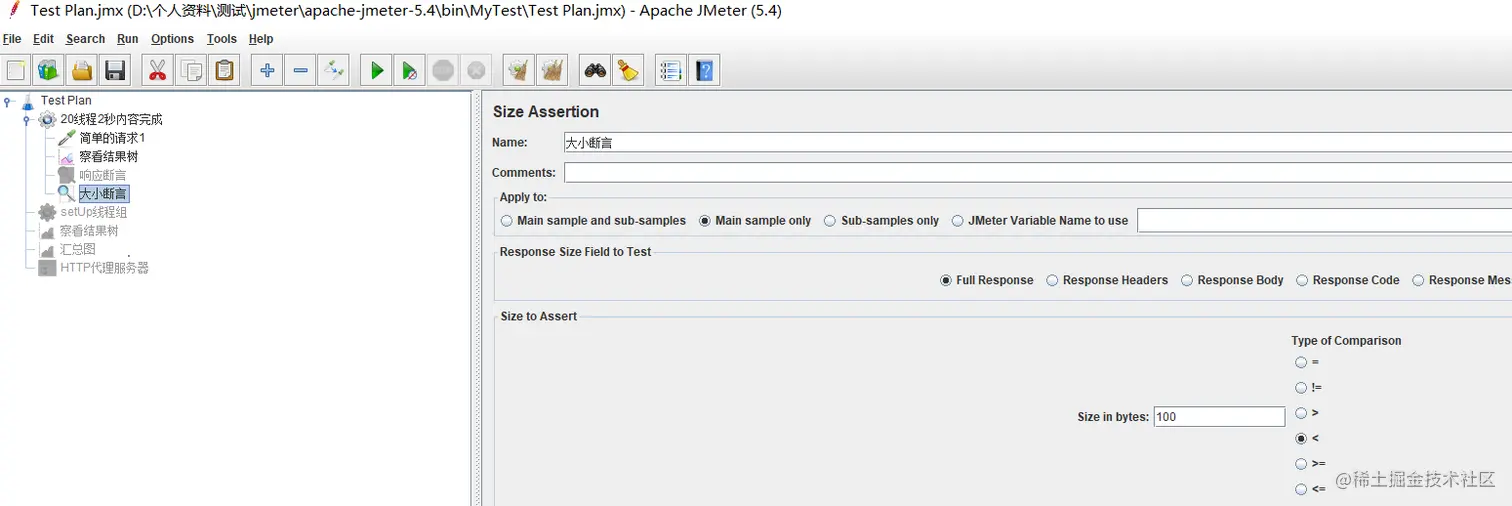The width and height of the screenshot is (1512, 506).
Task: Click the Test Plan flask icon
Action: 28,100
